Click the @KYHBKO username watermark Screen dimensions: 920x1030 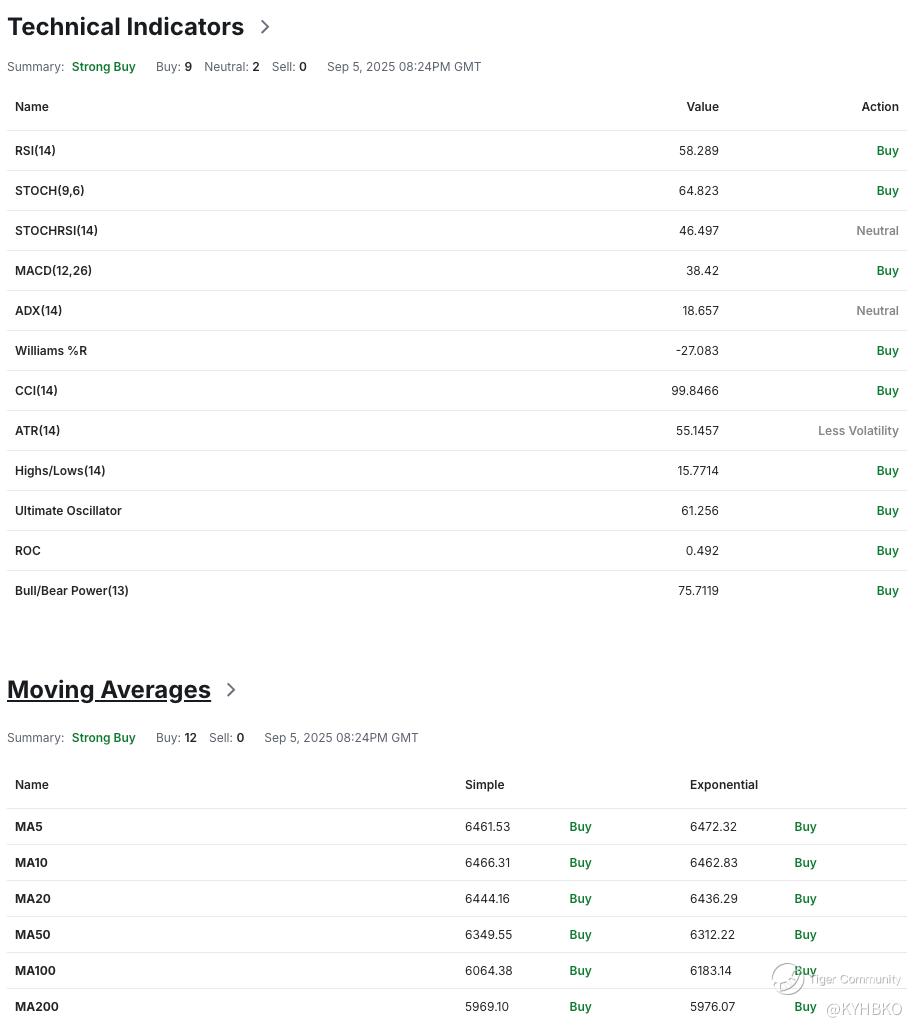(864, 1010)
